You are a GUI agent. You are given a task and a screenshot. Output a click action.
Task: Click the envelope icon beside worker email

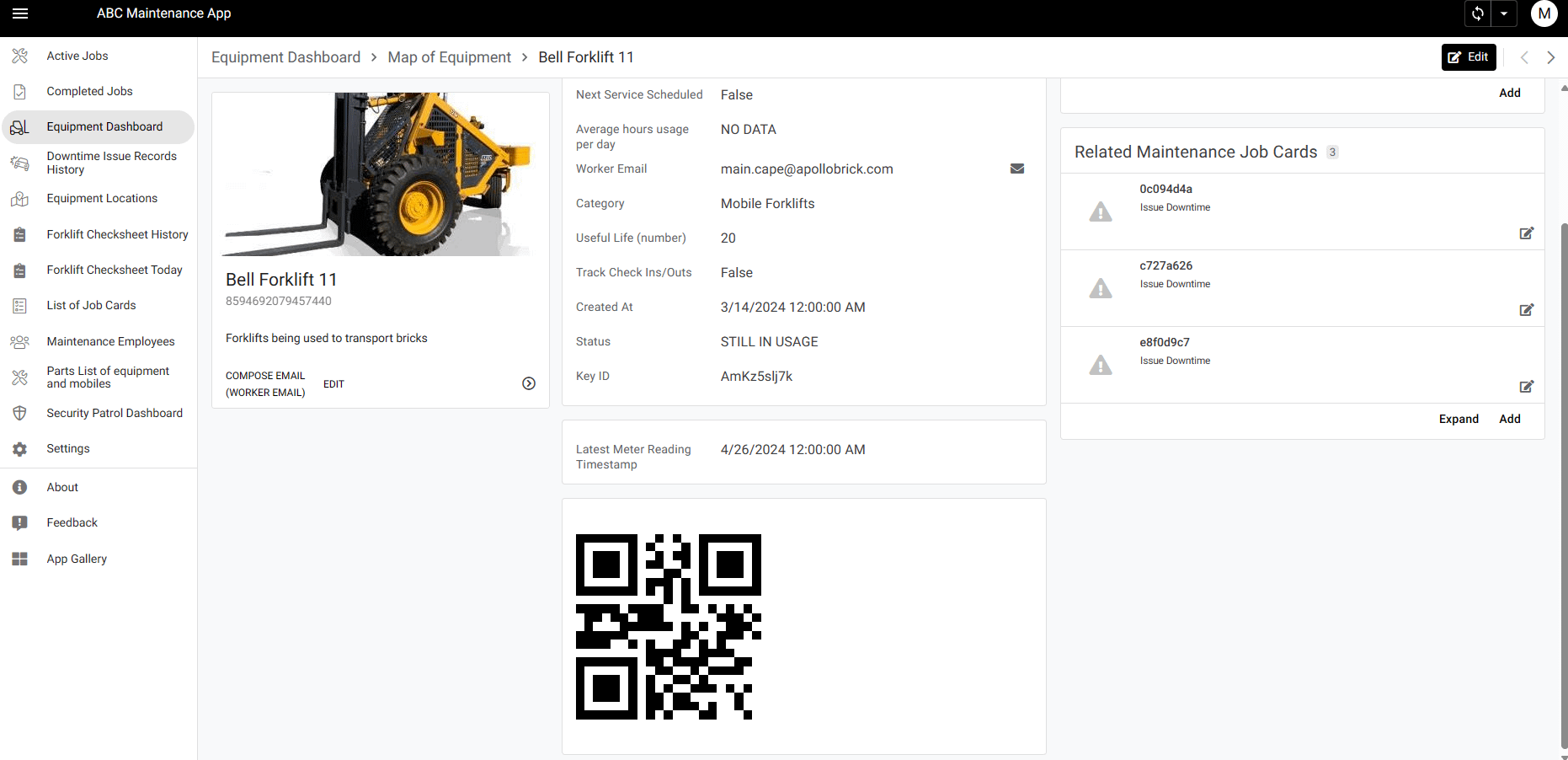tap(1017, 169)
